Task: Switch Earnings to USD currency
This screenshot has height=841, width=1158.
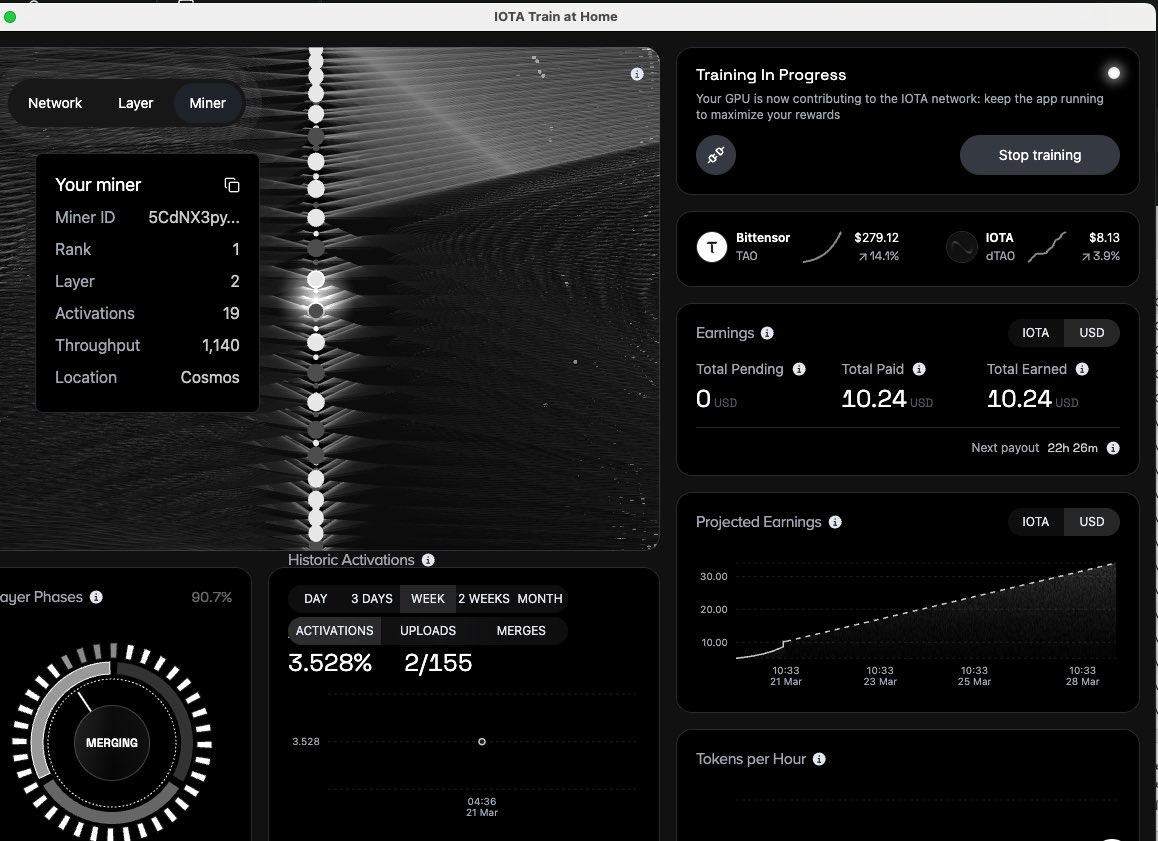Action: (x=1092, y=333)
